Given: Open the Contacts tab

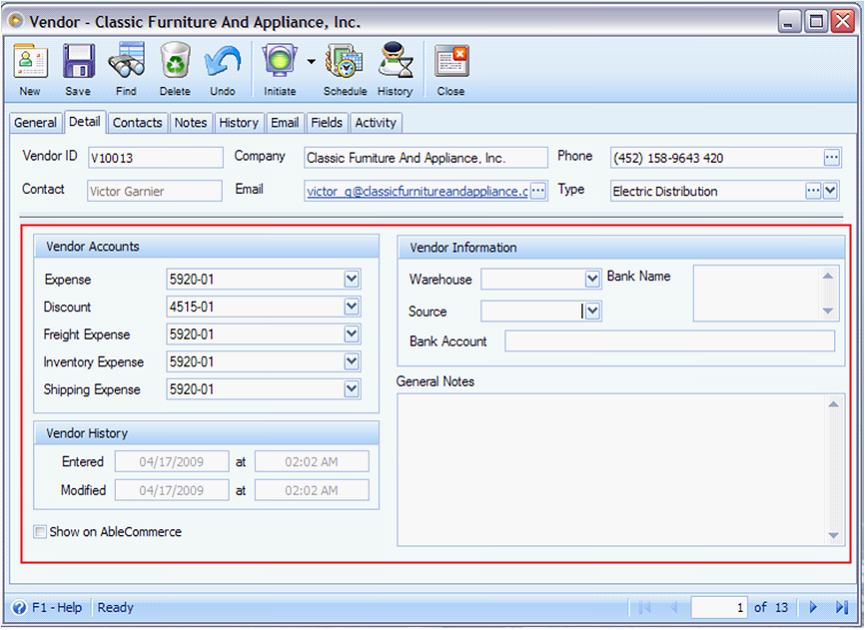Looking at the screenshot, I should [137, 122].
